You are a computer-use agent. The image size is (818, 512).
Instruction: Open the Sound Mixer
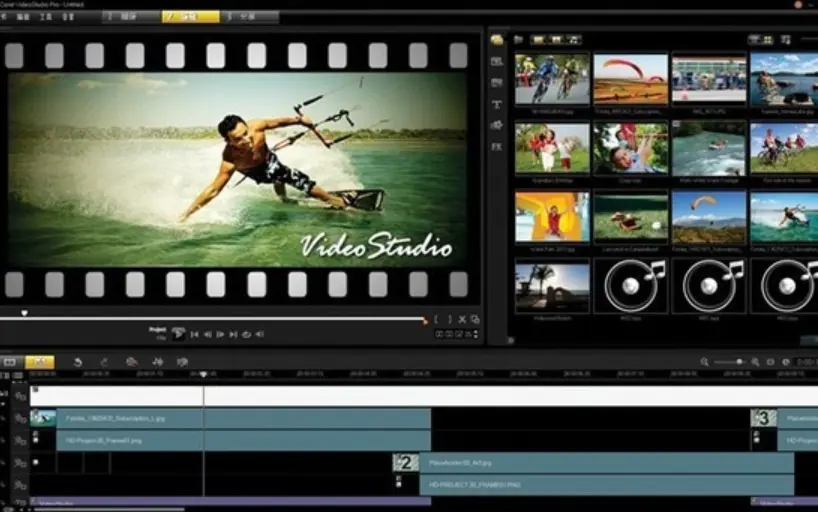pyautogui.click(x=157, y=362)
